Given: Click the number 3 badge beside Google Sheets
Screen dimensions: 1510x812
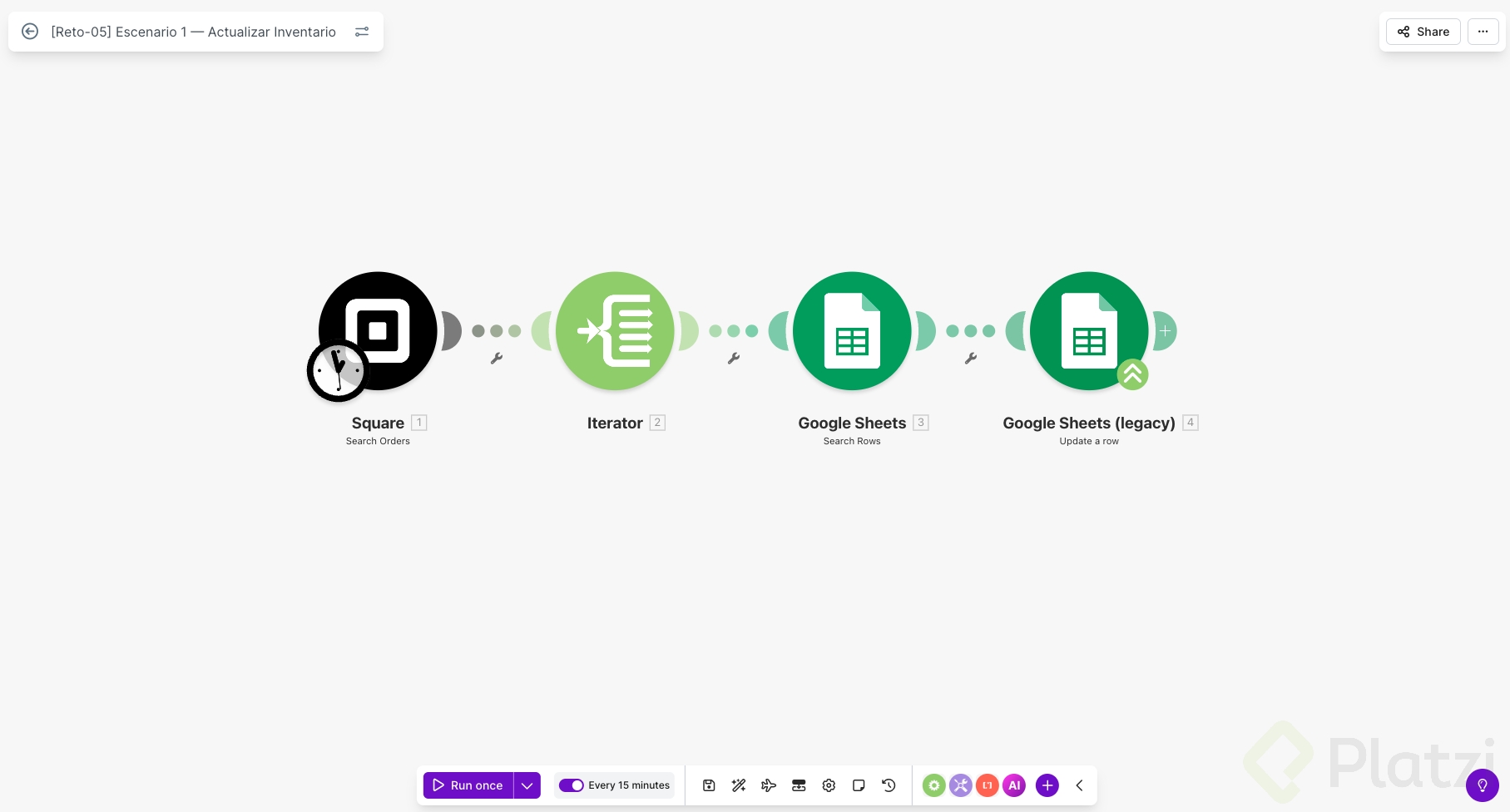Looking at the screenshot, I should [921, 423].
